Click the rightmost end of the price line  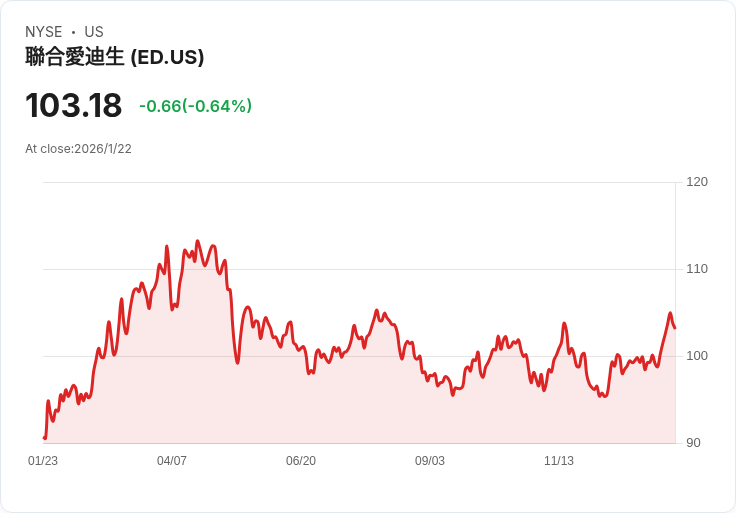click(x=675, y=327)
